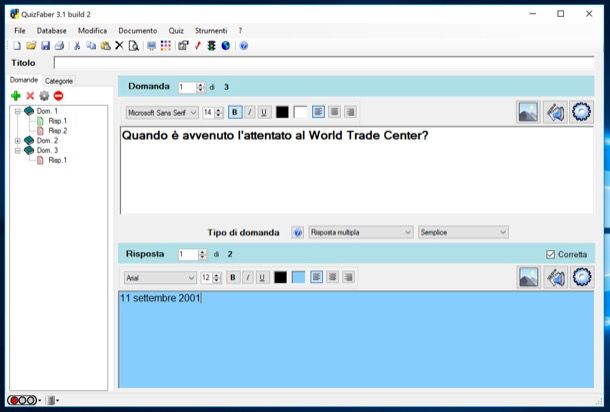
Task: Click the Titolo input field
Action: tap(324, 63)
